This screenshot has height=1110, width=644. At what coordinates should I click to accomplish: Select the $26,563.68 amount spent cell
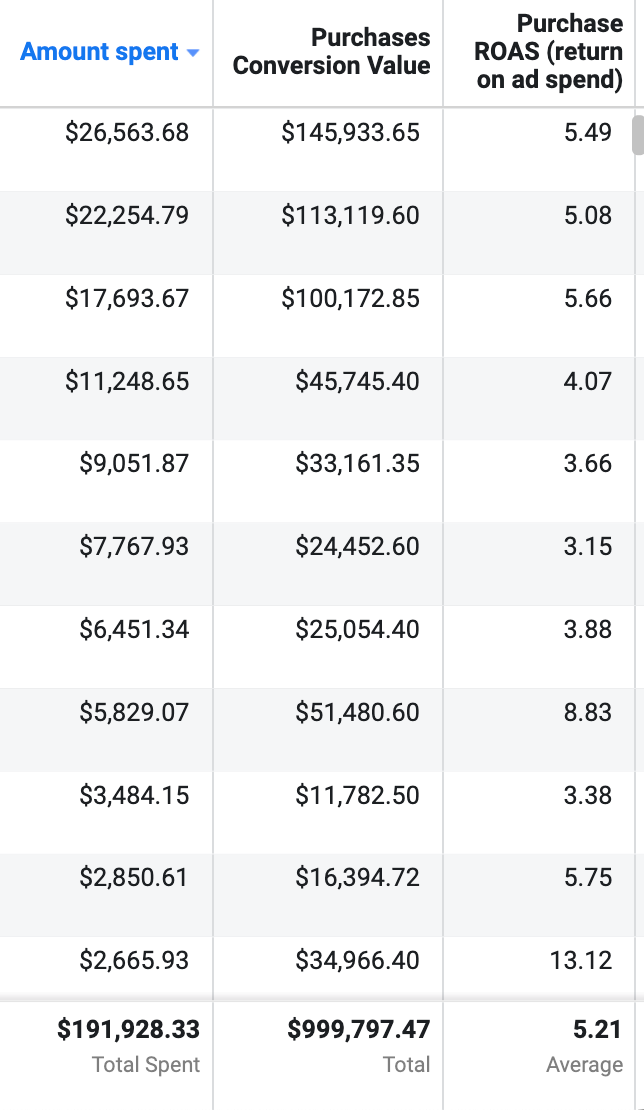coord(127,133)
